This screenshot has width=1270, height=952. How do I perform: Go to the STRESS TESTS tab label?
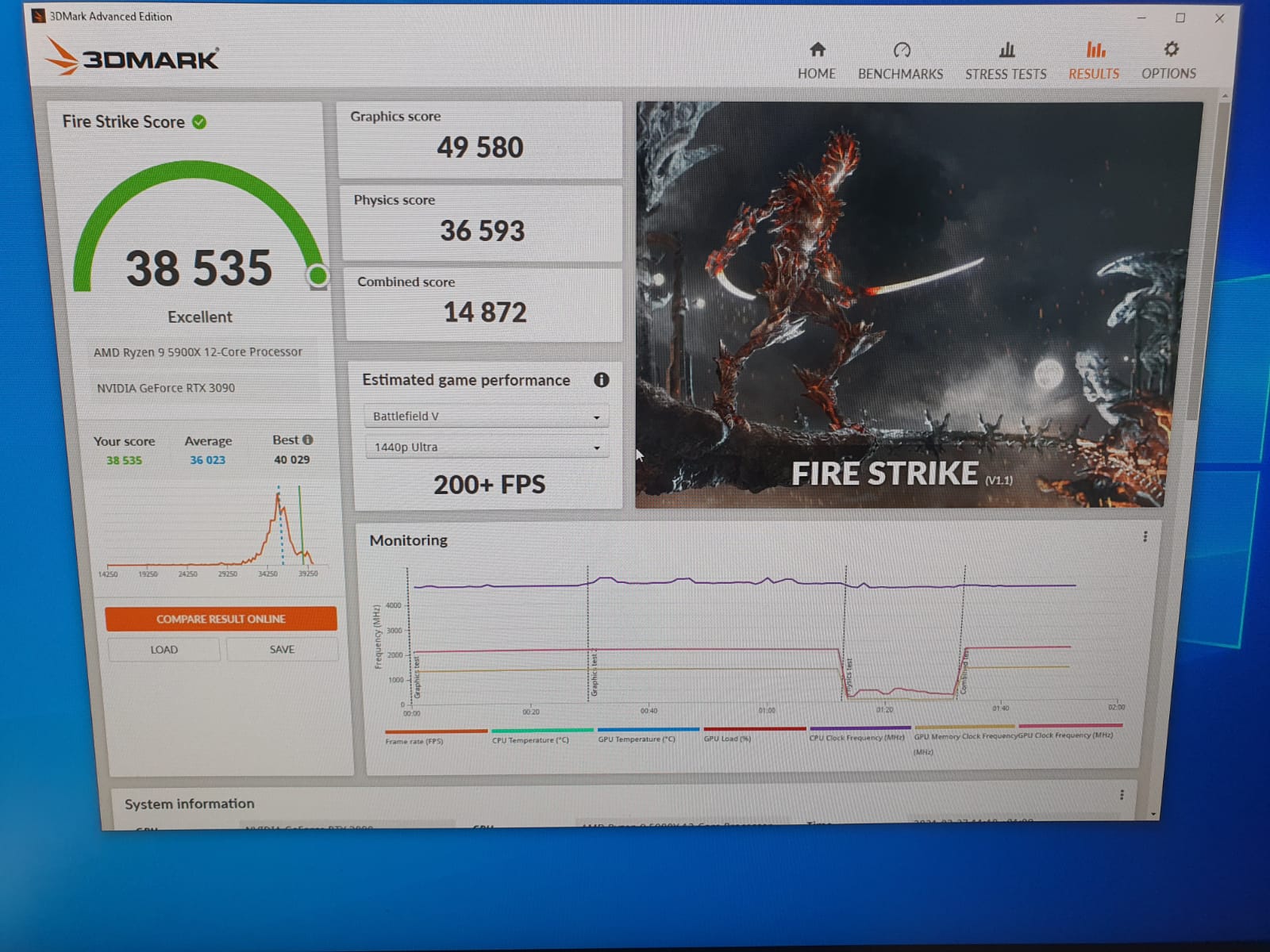coord(1006,74)
